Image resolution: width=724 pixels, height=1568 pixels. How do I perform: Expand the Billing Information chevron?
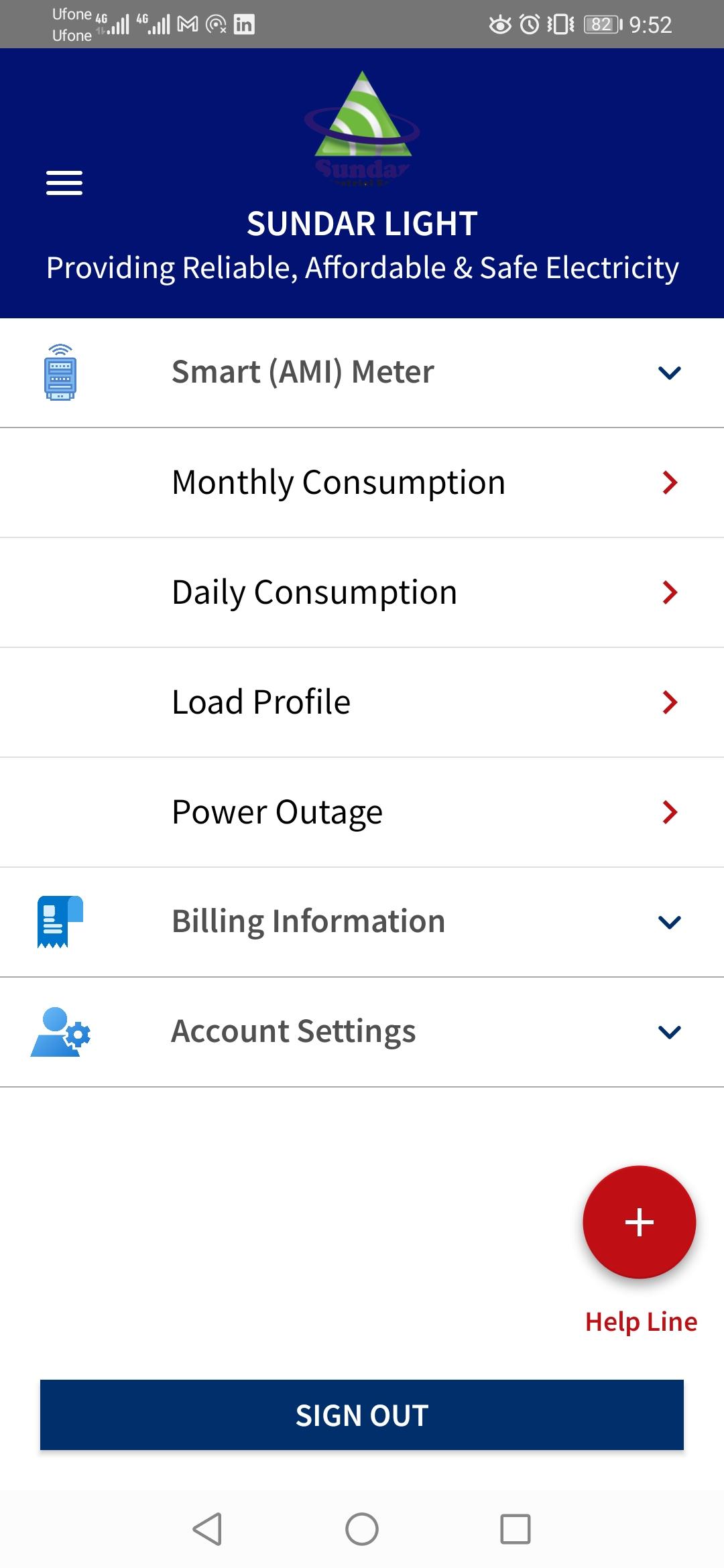pyautogui.click(x=670, y=922)
